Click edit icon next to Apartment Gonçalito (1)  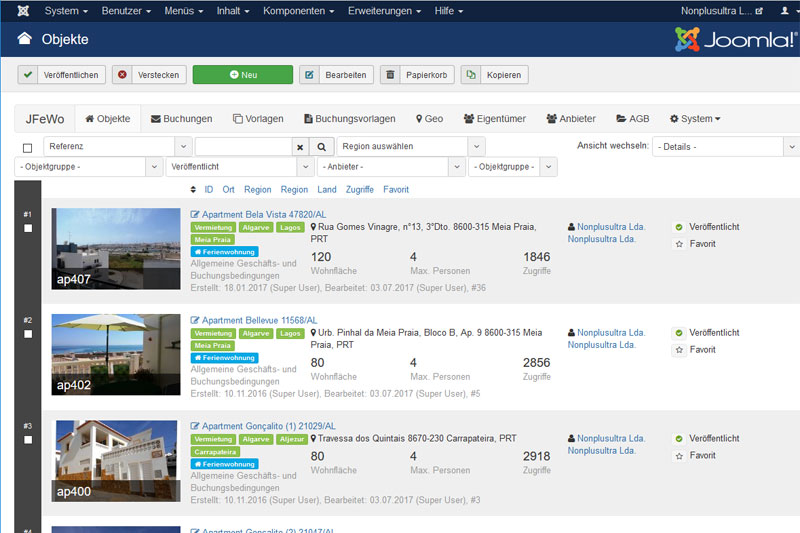(x=195, y=426)
